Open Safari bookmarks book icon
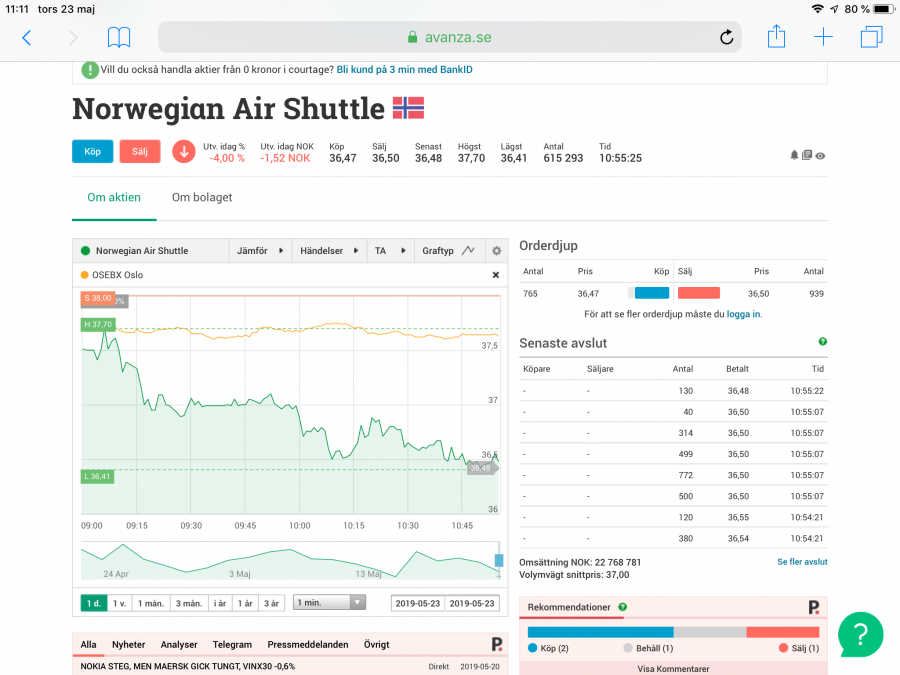 coord(119,37)
